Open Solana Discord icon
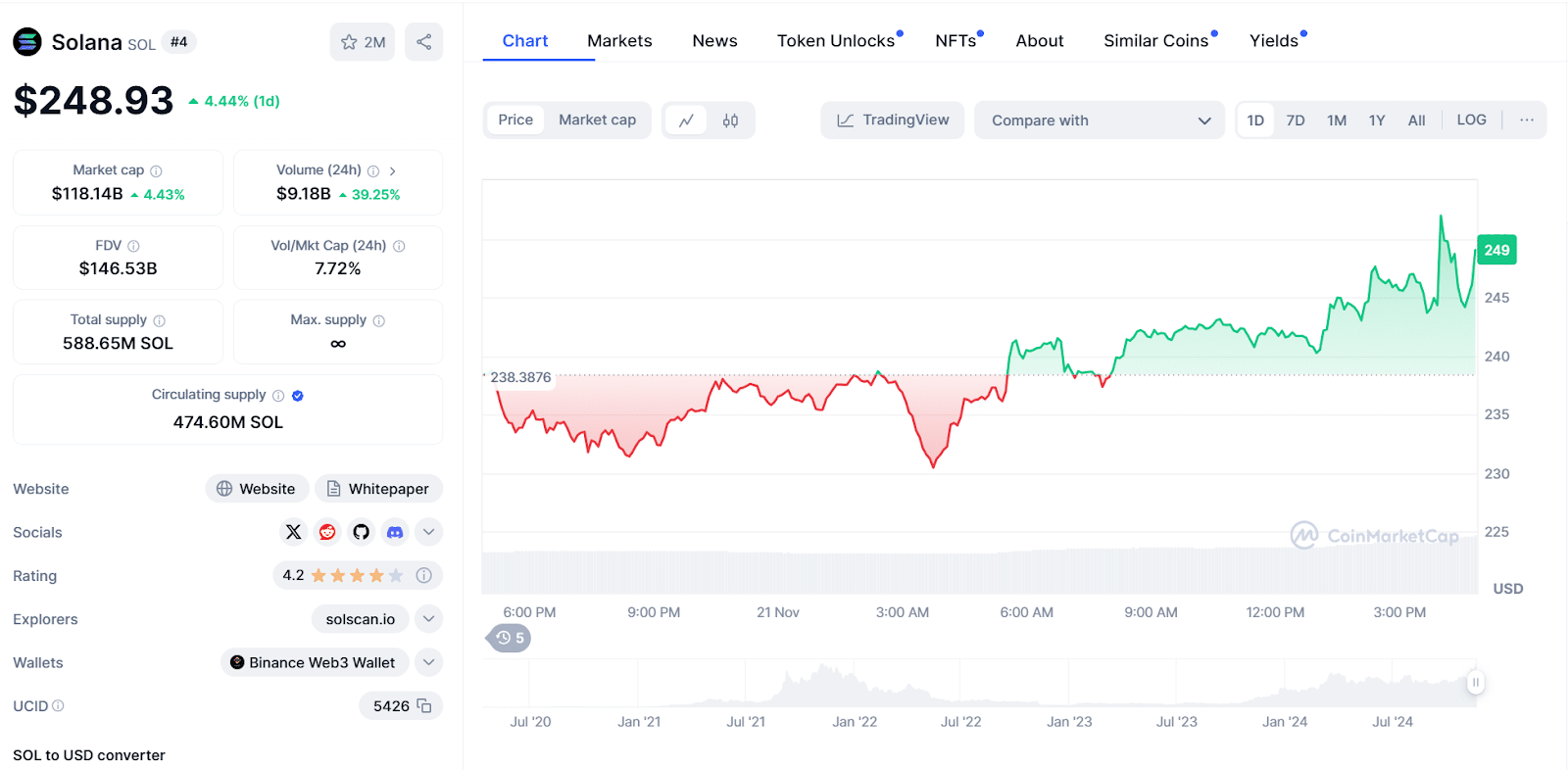The height and width of the screenshot is (770, 1568). click(x=395, y=532)
